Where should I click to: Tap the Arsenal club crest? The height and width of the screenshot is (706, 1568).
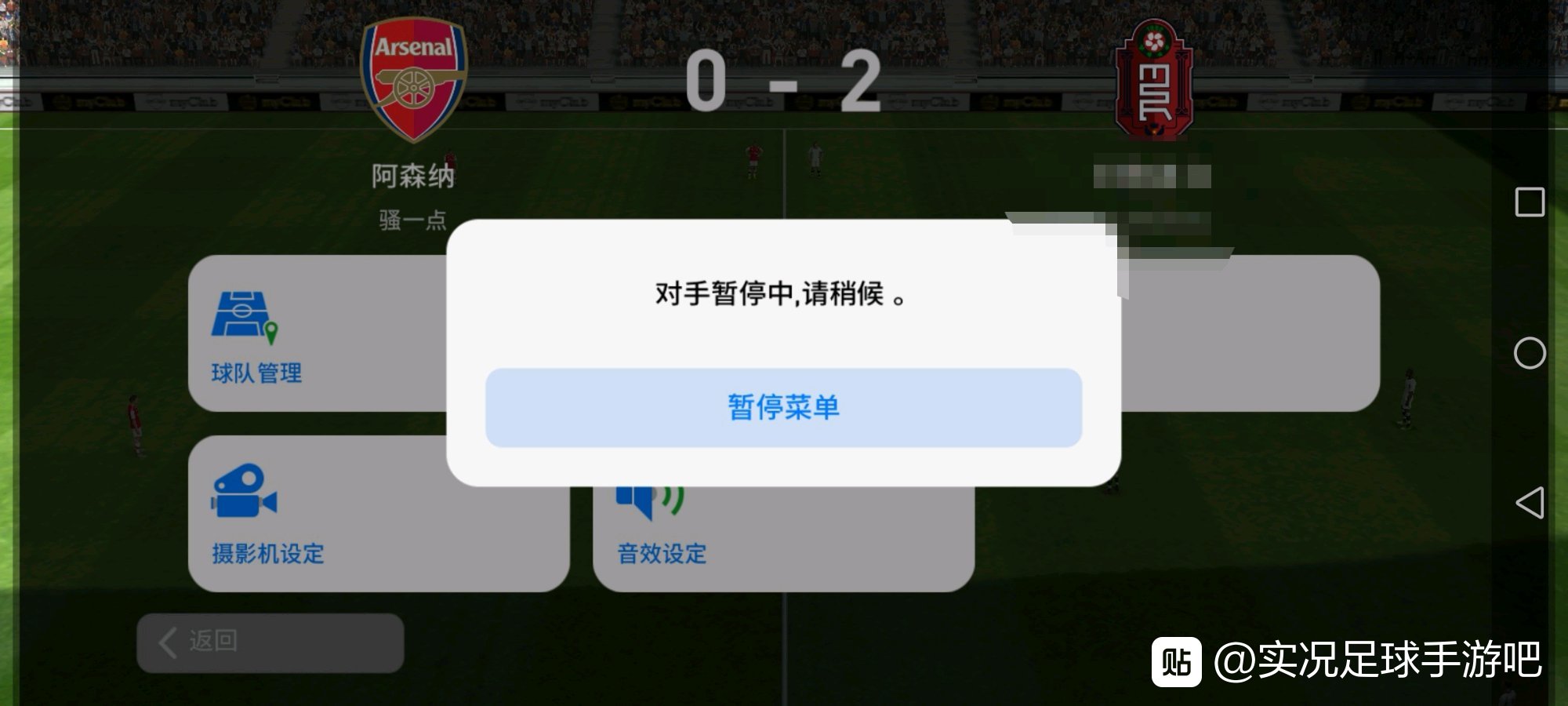pos(413,79)
